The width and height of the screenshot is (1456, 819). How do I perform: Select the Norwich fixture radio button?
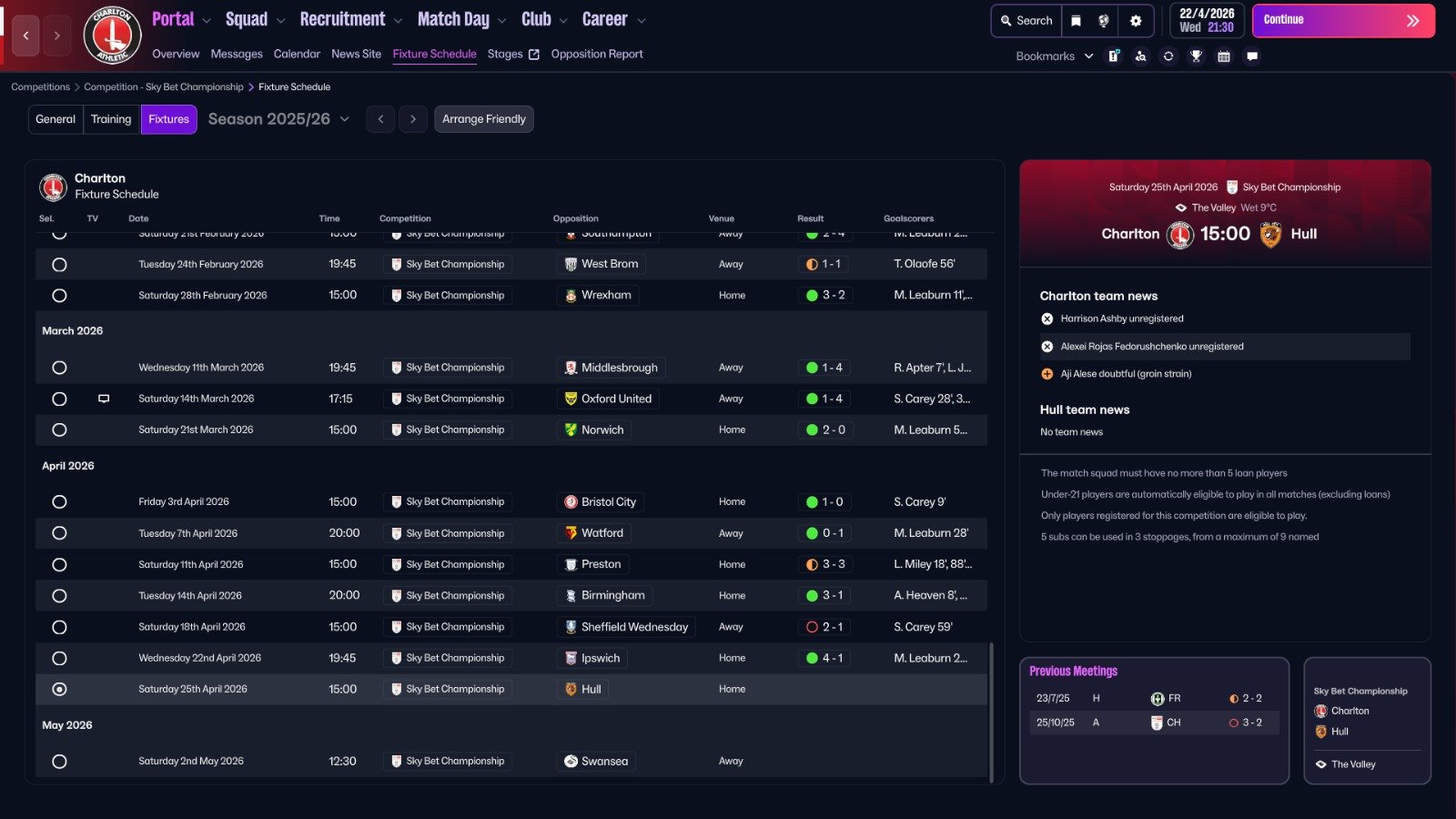coord(59,430)
